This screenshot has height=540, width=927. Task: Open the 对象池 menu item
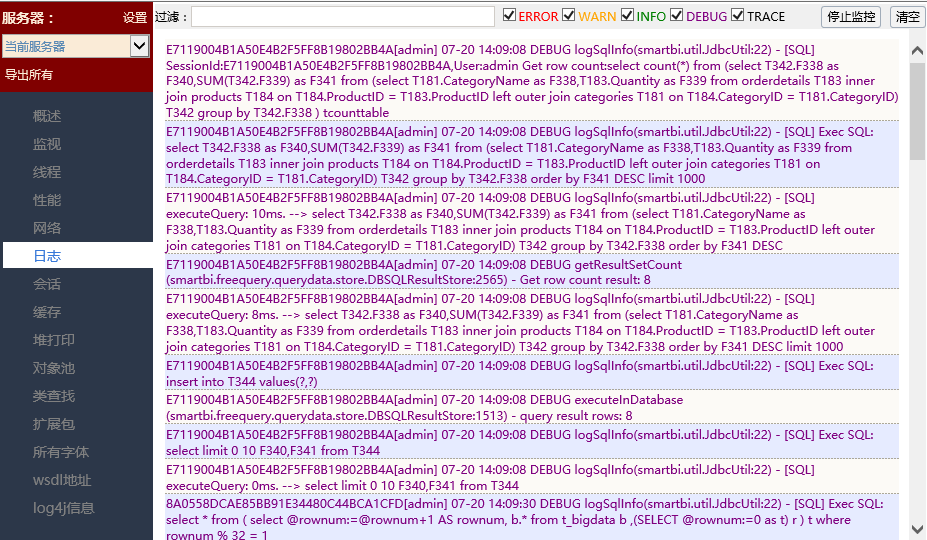click(x=54, y=368)
